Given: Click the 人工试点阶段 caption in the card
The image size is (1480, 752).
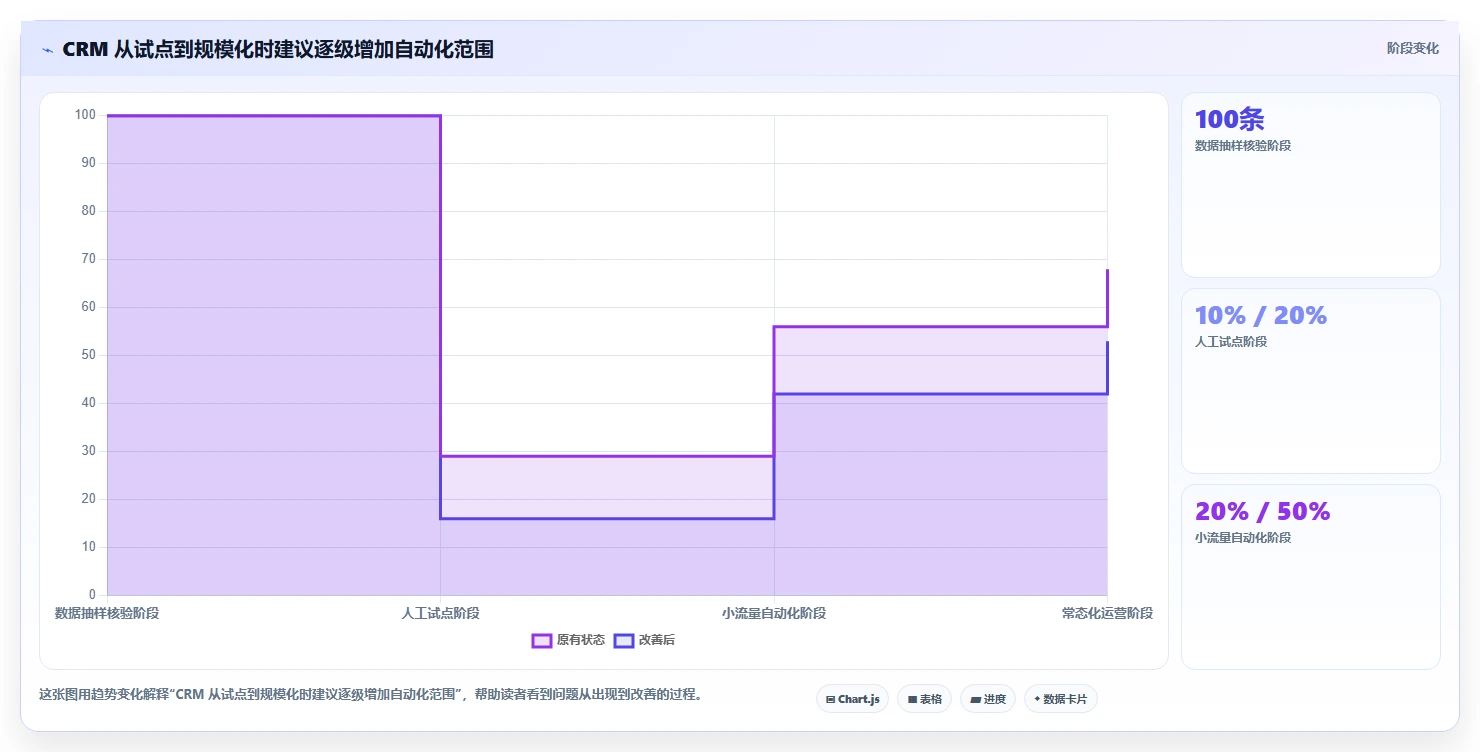Looking at the screenshot, I should coord(1231,341).
